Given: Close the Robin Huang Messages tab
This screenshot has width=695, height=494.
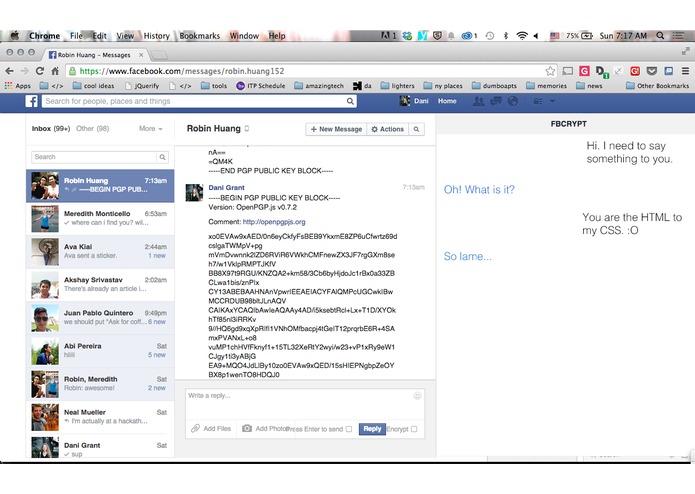Looking at the screenshot, I should coord(141,55).
